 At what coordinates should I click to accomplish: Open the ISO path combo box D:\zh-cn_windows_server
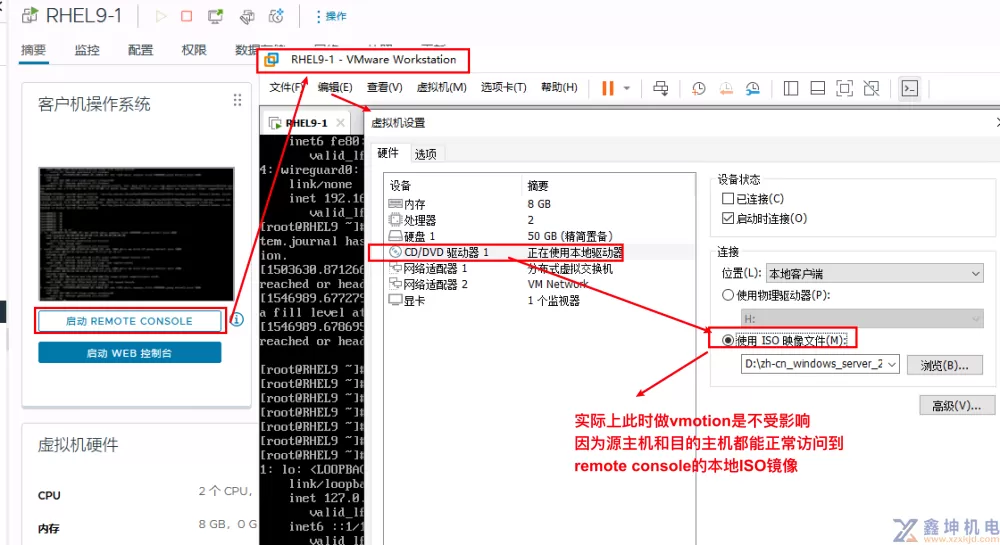820,364
